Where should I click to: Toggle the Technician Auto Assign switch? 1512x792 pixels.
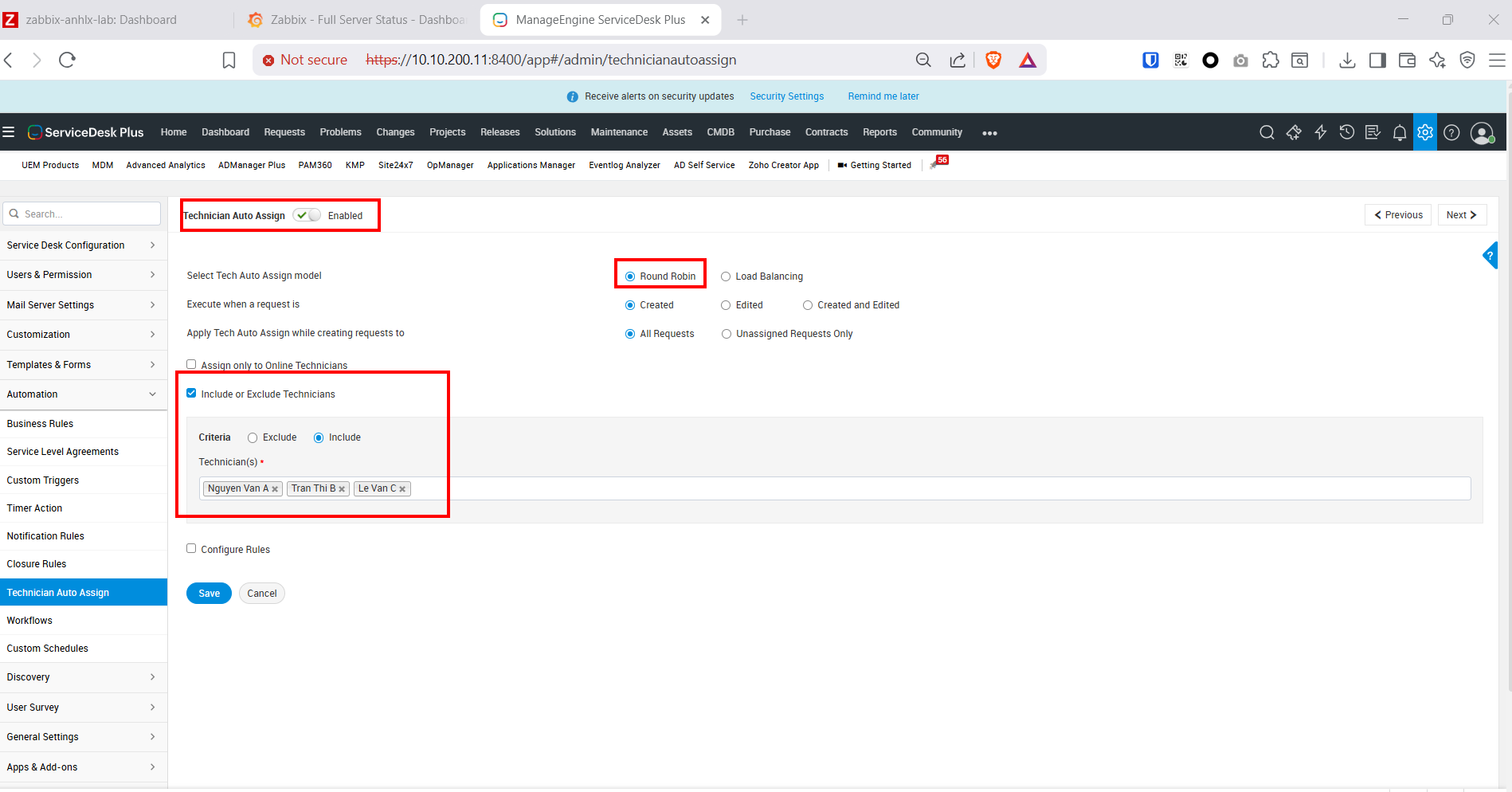[x=307, y=215]
